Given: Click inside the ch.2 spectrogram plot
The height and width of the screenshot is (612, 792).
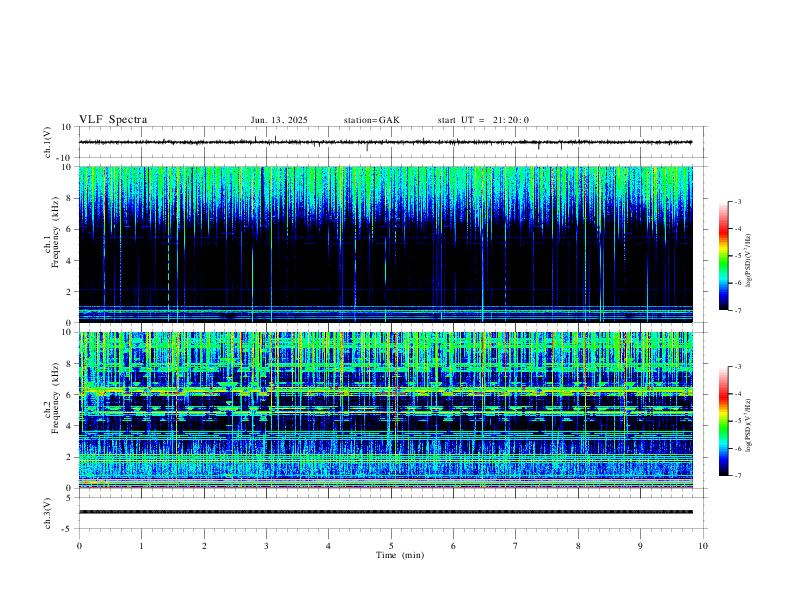Looking at the screenshot, I should (x=386, y=410).
